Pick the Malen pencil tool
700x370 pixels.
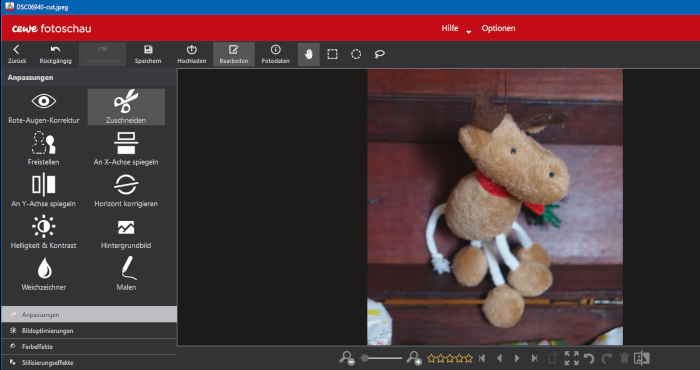click(126, 274)
